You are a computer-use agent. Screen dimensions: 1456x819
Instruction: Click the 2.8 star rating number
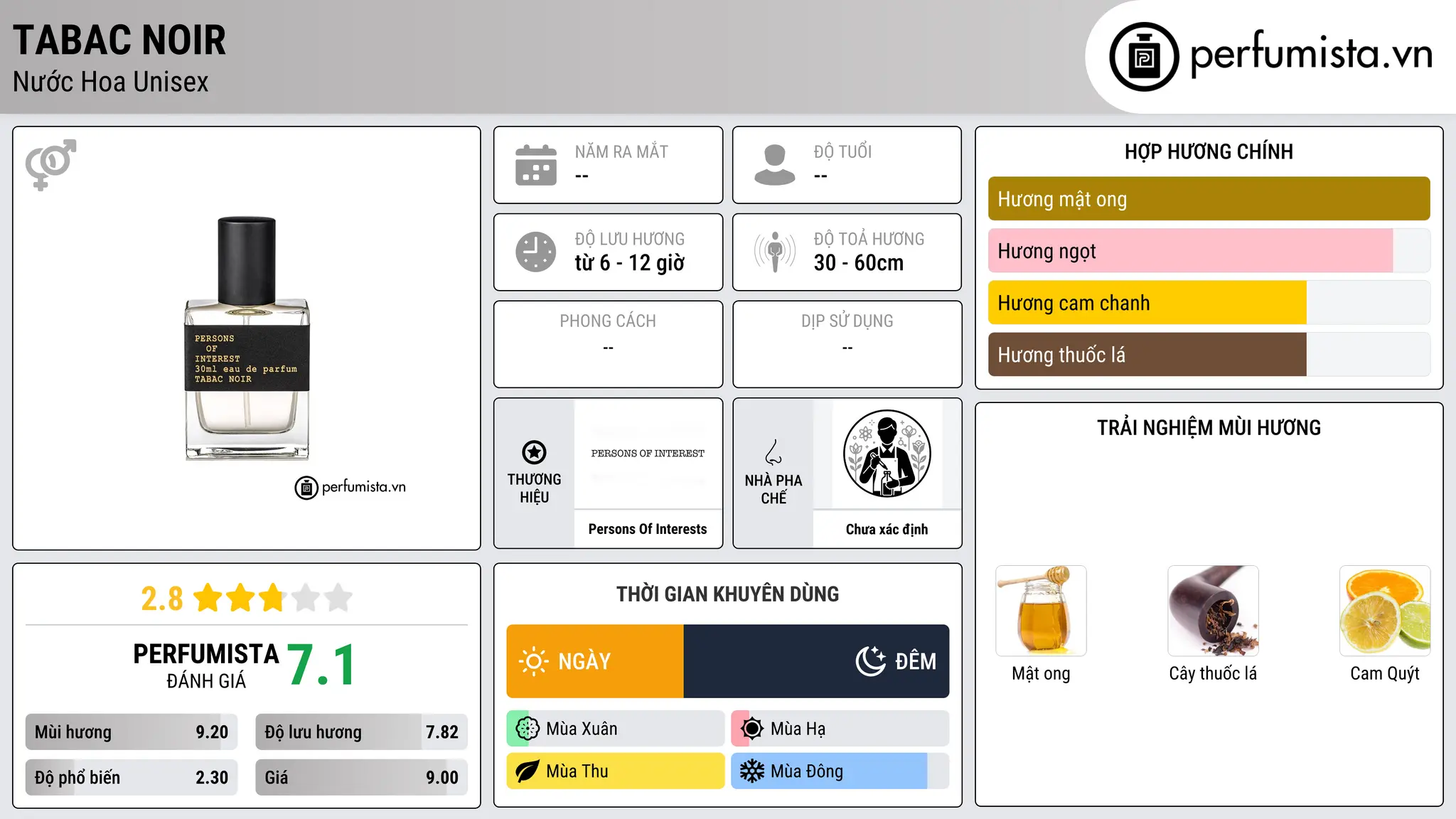162,599
